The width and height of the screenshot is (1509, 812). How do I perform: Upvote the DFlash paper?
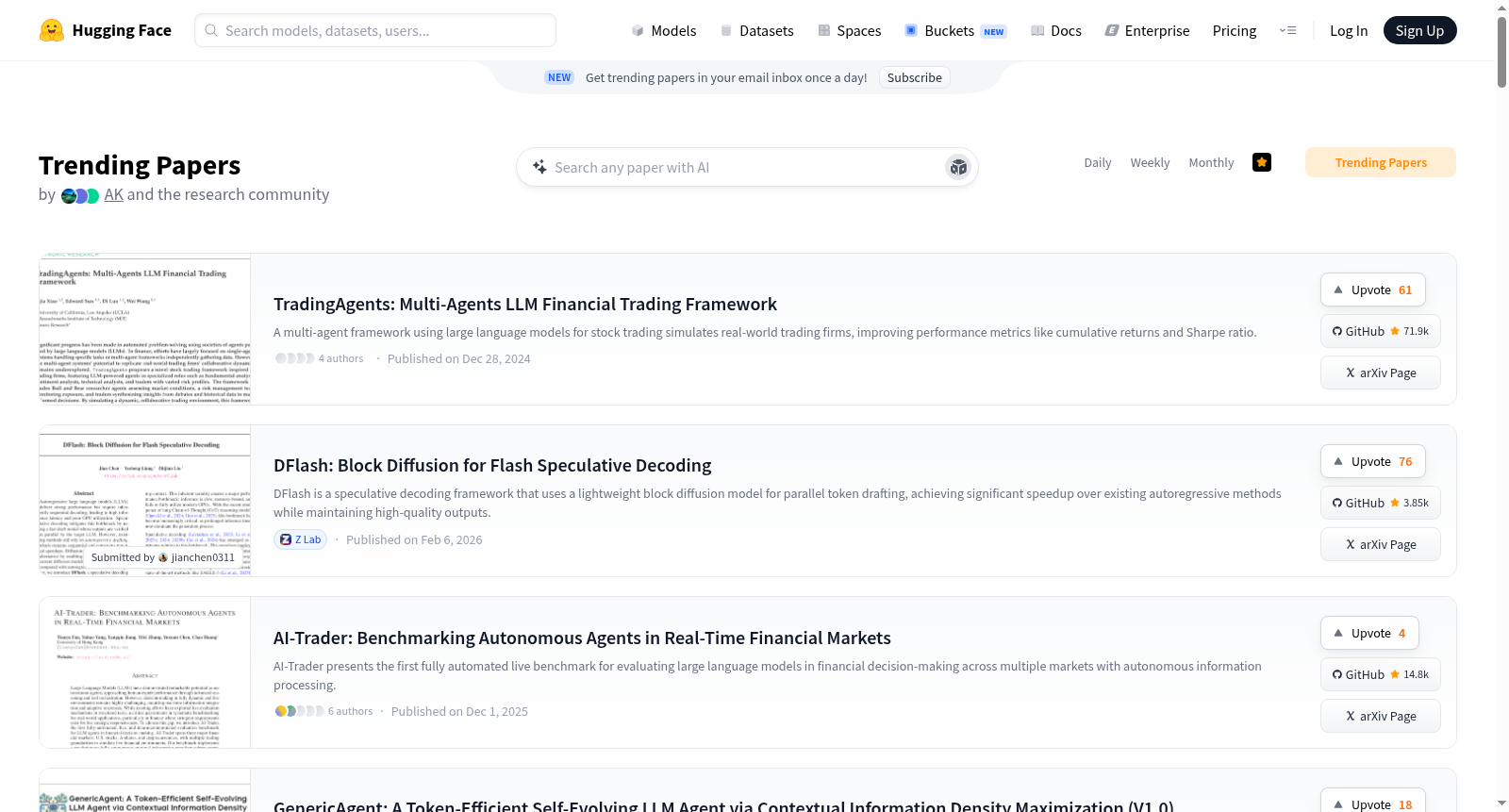pyautogui.click(x=1373, y=461)
